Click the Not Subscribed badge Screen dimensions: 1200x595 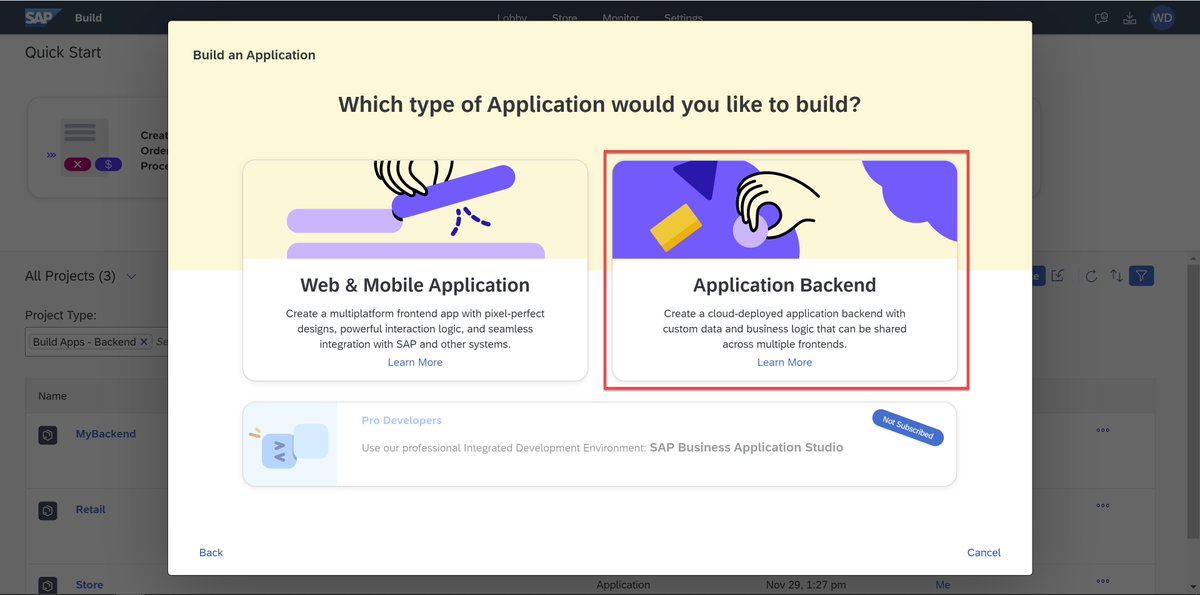point(908,427)
